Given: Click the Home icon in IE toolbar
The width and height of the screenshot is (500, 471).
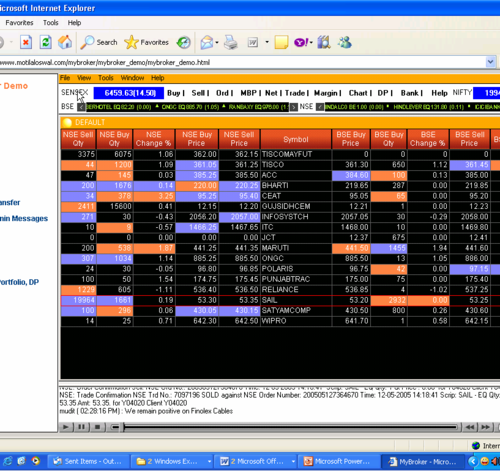Looking at the screenshot, I should coord(65,43).
